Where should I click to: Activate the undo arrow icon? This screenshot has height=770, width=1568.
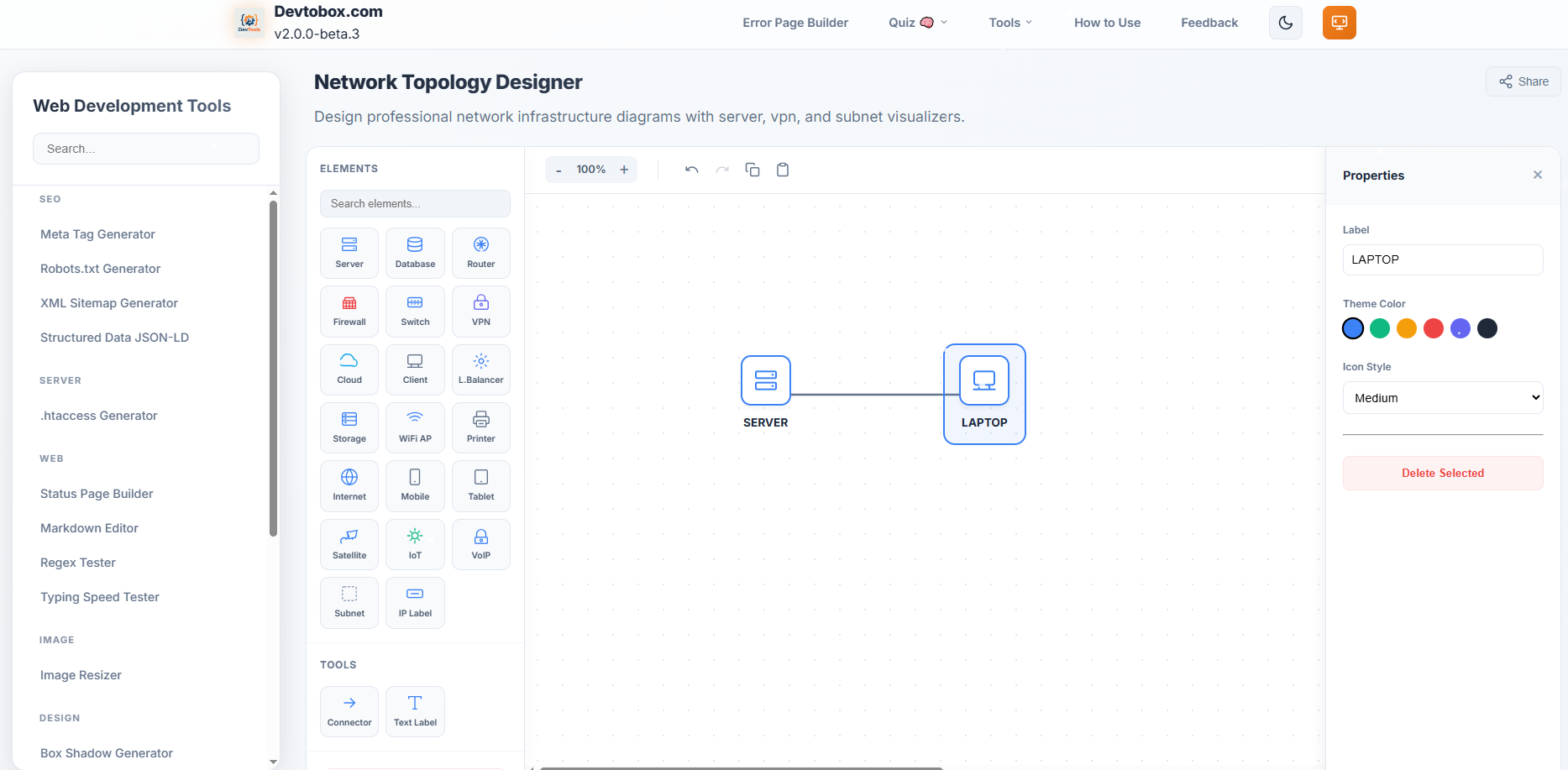[691, 169]
